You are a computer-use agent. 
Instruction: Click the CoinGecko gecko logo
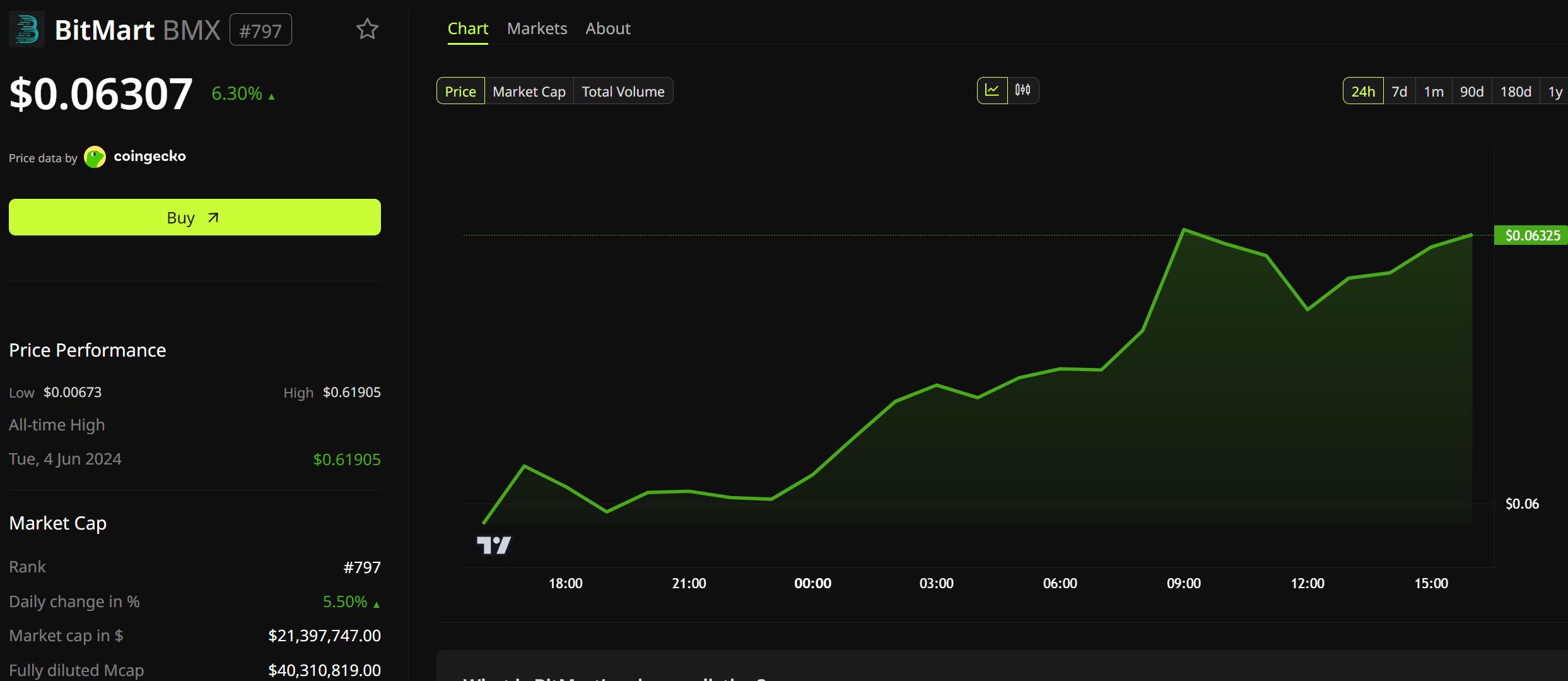coord(95,157)
